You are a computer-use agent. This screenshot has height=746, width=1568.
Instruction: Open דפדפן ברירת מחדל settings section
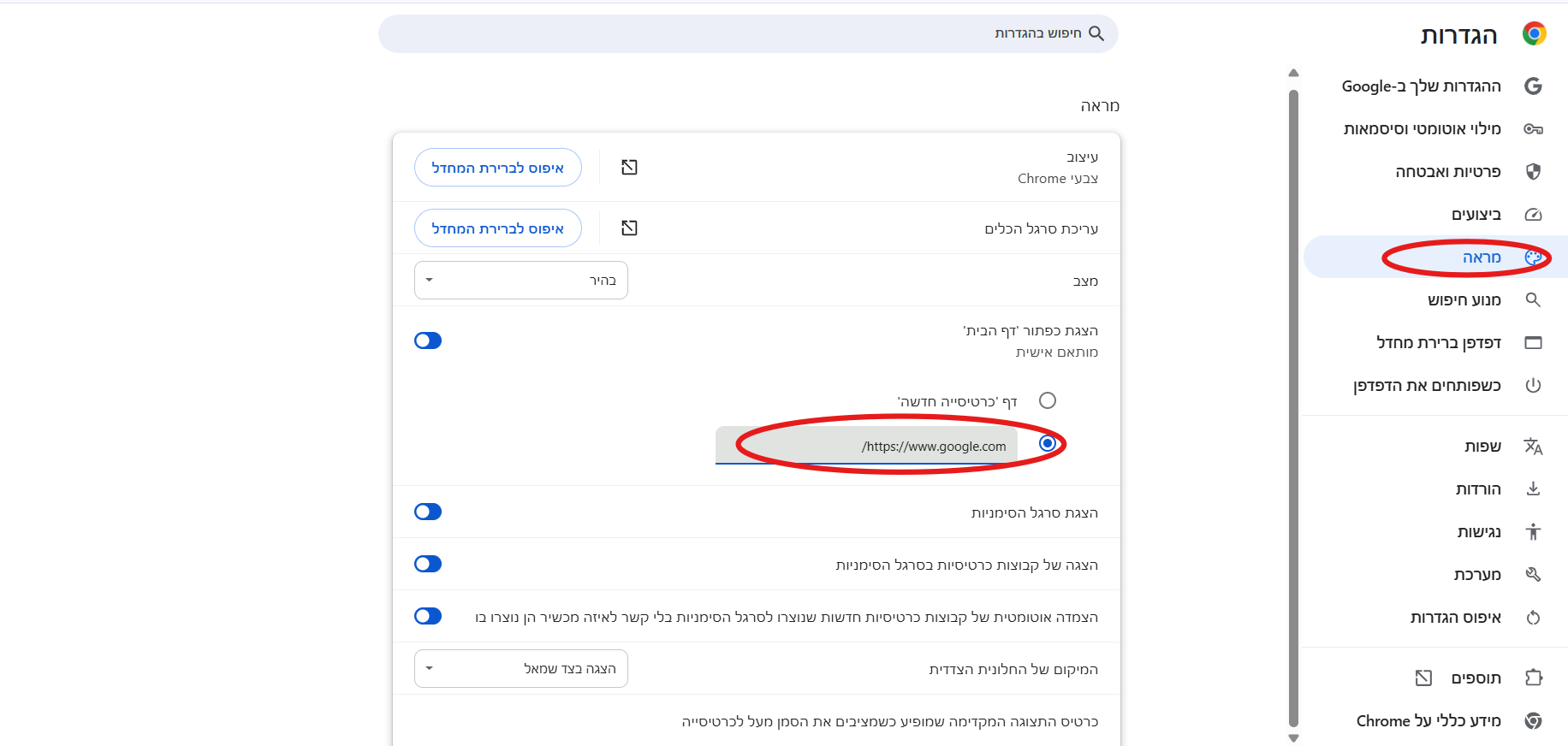[x=1438, y=343]
